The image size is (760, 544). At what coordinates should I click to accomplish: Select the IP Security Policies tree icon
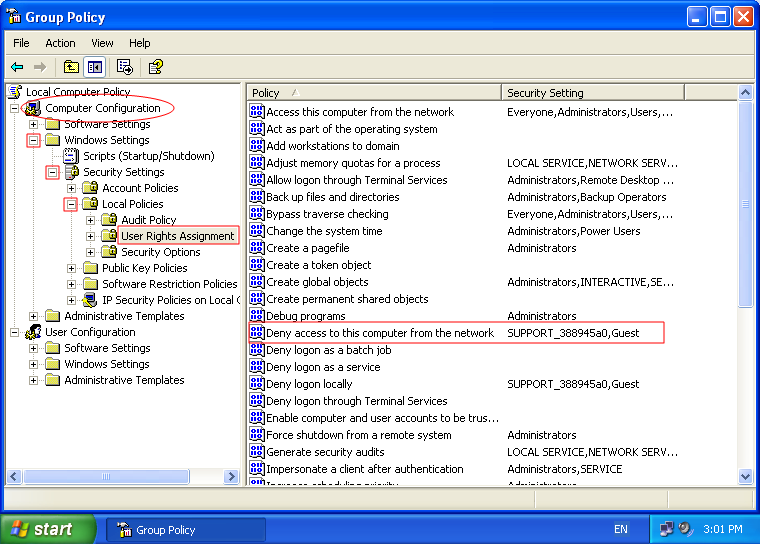(90, 300)
